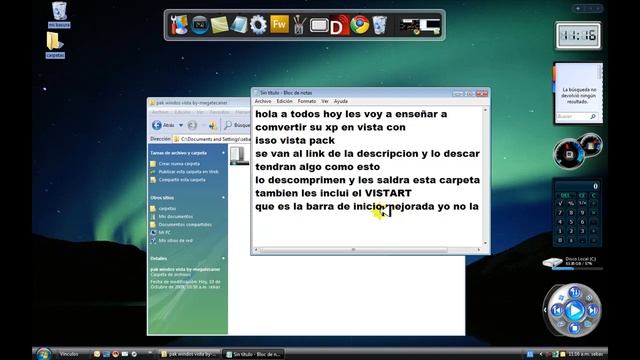Click the Explorer Dirección address field
Screen dimensions: 640x360
pos(211,139)
